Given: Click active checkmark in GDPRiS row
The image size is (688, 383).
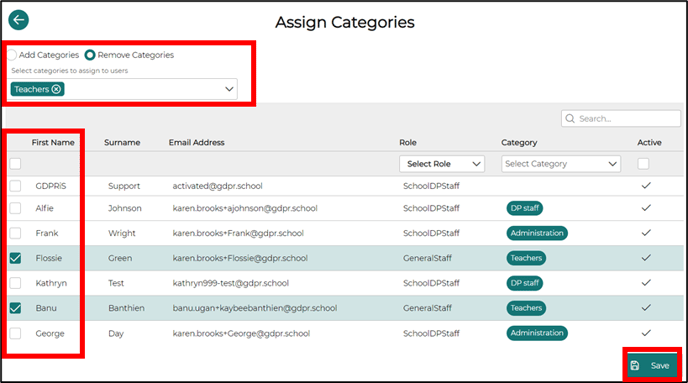Looking at the screenshot, I should point(646,186).
